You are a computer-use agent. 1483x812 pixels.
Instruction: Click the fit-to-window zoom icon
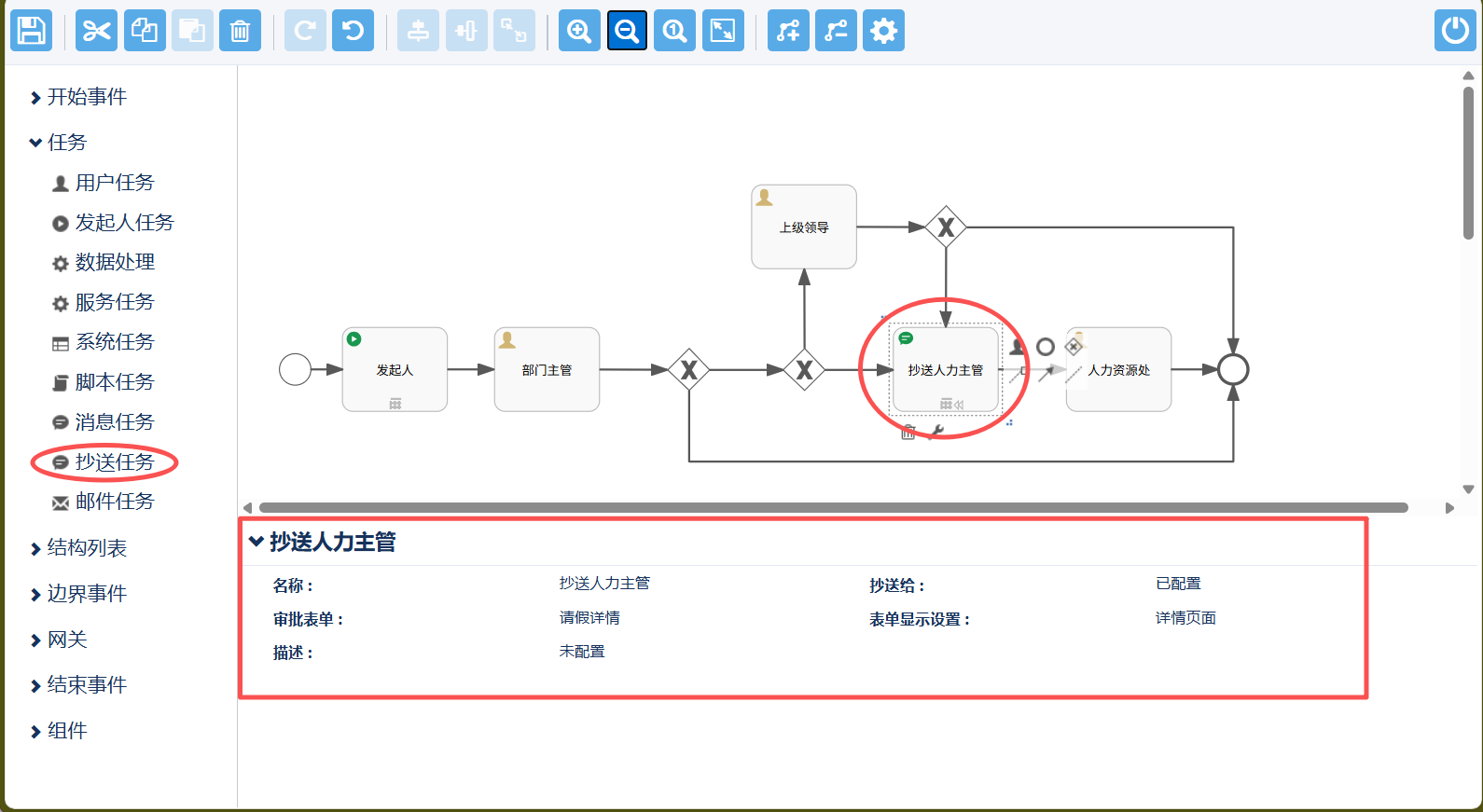coord(723,31)
